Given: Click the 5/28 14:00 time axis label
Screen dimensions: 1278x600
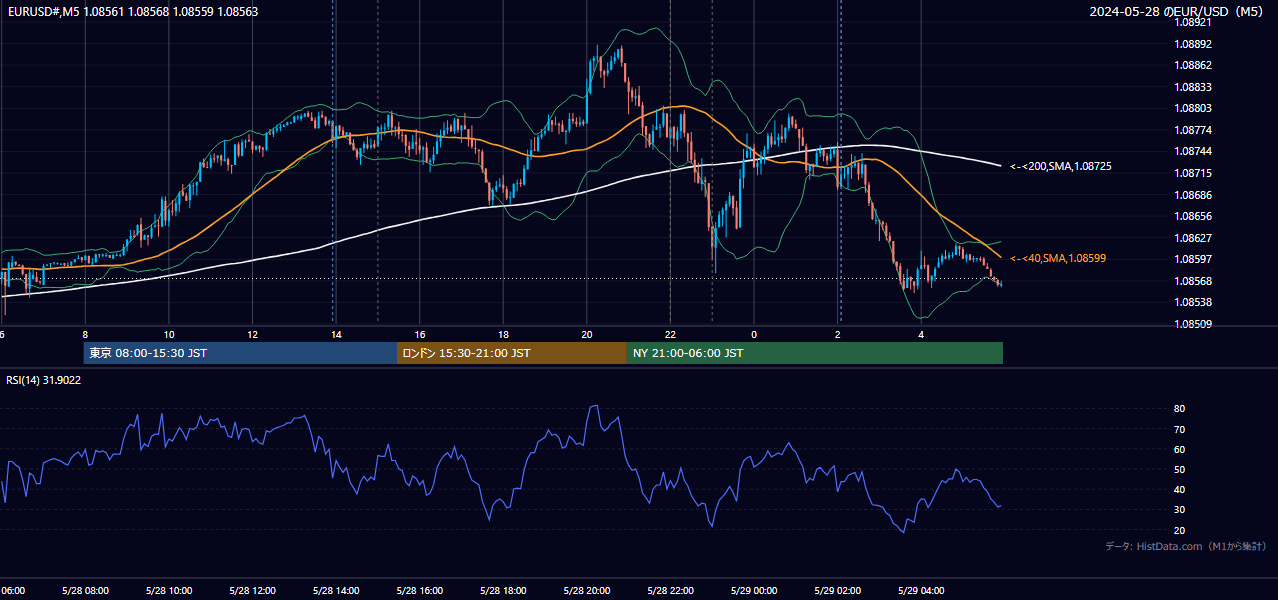Looking at the screenshot, I should point(336,591).
